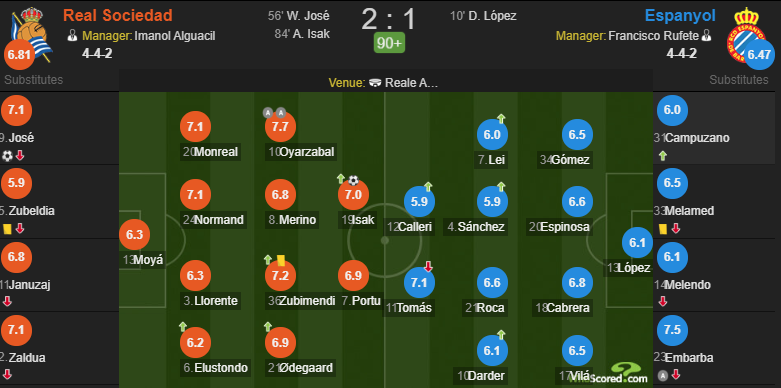Image resolution: width=781 pixels, height=388 pixels.
Task: Open the Real Sociedad team name link
Action: (118, 15)
